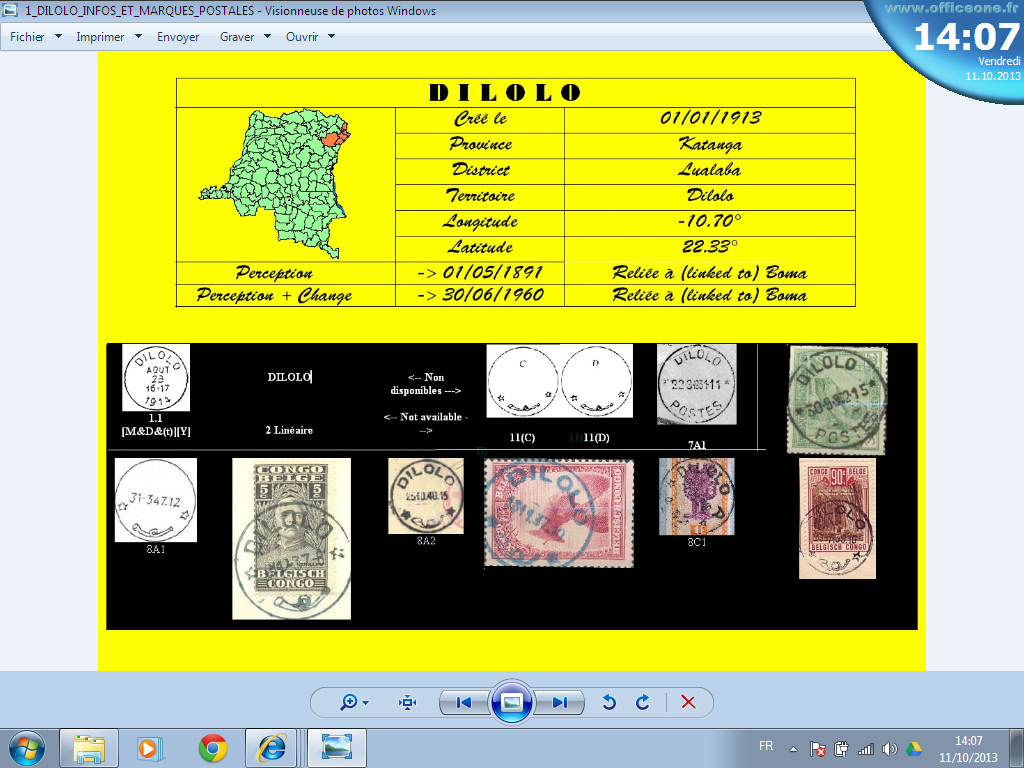Expand the zoom level dropdown arrow
Screen dimensions: 1024x768
coord(363,702)
